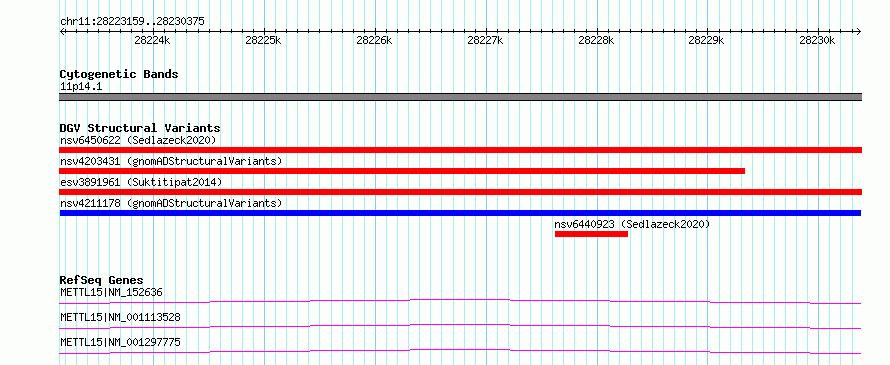Click the nsv6450622 (Sedlazeck2020) variant label

click(138, 140)
